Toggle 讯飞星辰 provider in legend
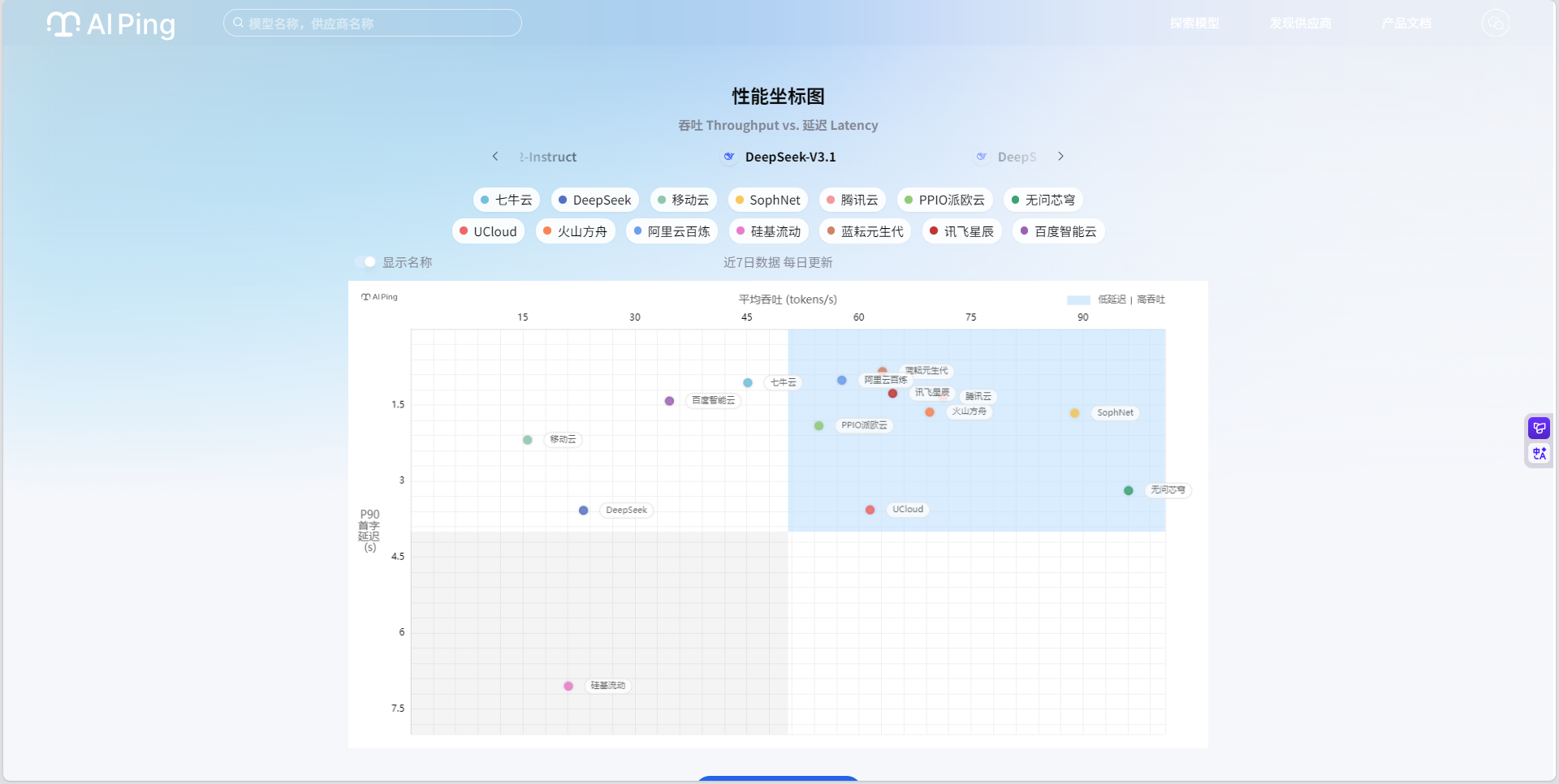Viewport: 1559px width, 784px height. [961, 231]
